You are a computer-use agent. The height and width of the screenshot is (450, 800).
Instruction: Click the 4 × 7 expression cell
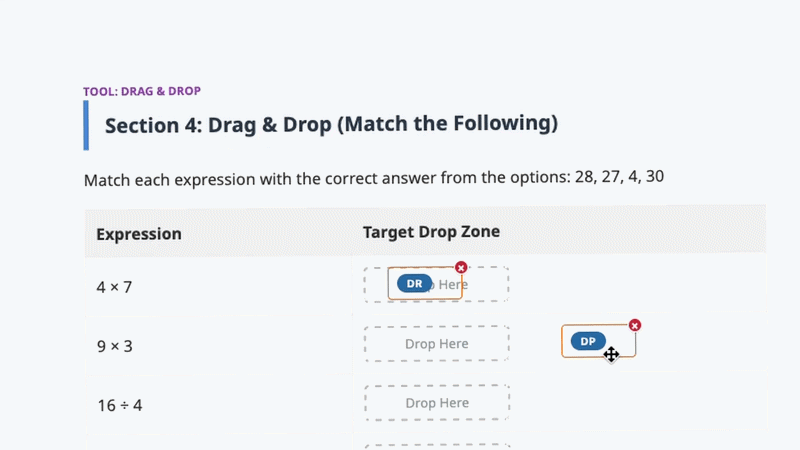(114, 287)
